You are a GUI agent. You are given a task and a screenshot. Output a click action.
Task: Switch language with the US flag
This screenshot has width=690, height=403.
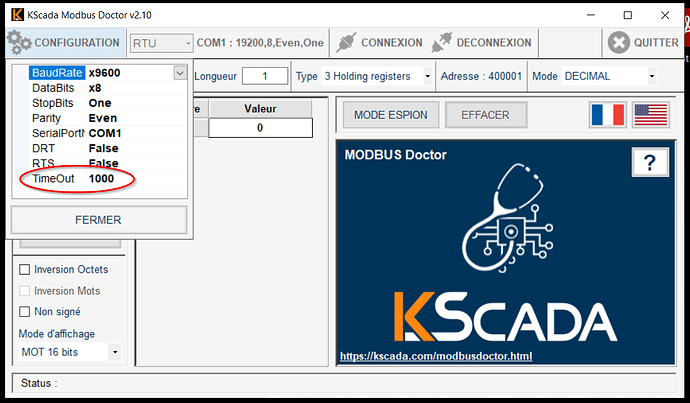pyautogui.click(x=651, y=115)
